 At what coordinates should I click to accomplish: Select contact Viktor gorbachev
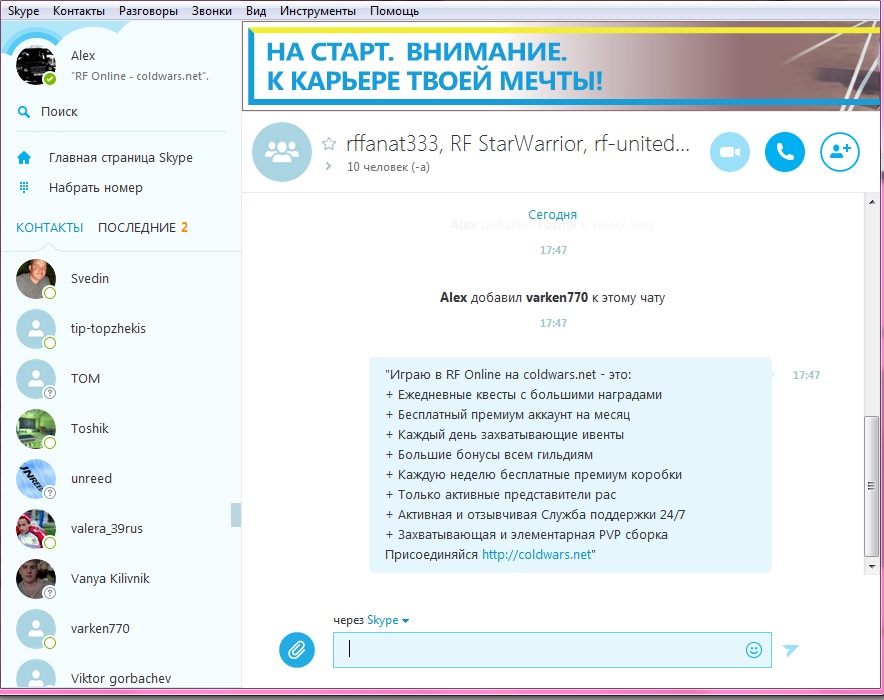pos(121,675)
